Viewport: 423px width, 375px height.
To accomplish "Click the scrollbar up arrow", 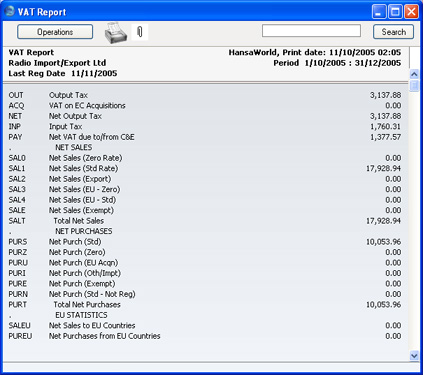I will tap(414, 74).
